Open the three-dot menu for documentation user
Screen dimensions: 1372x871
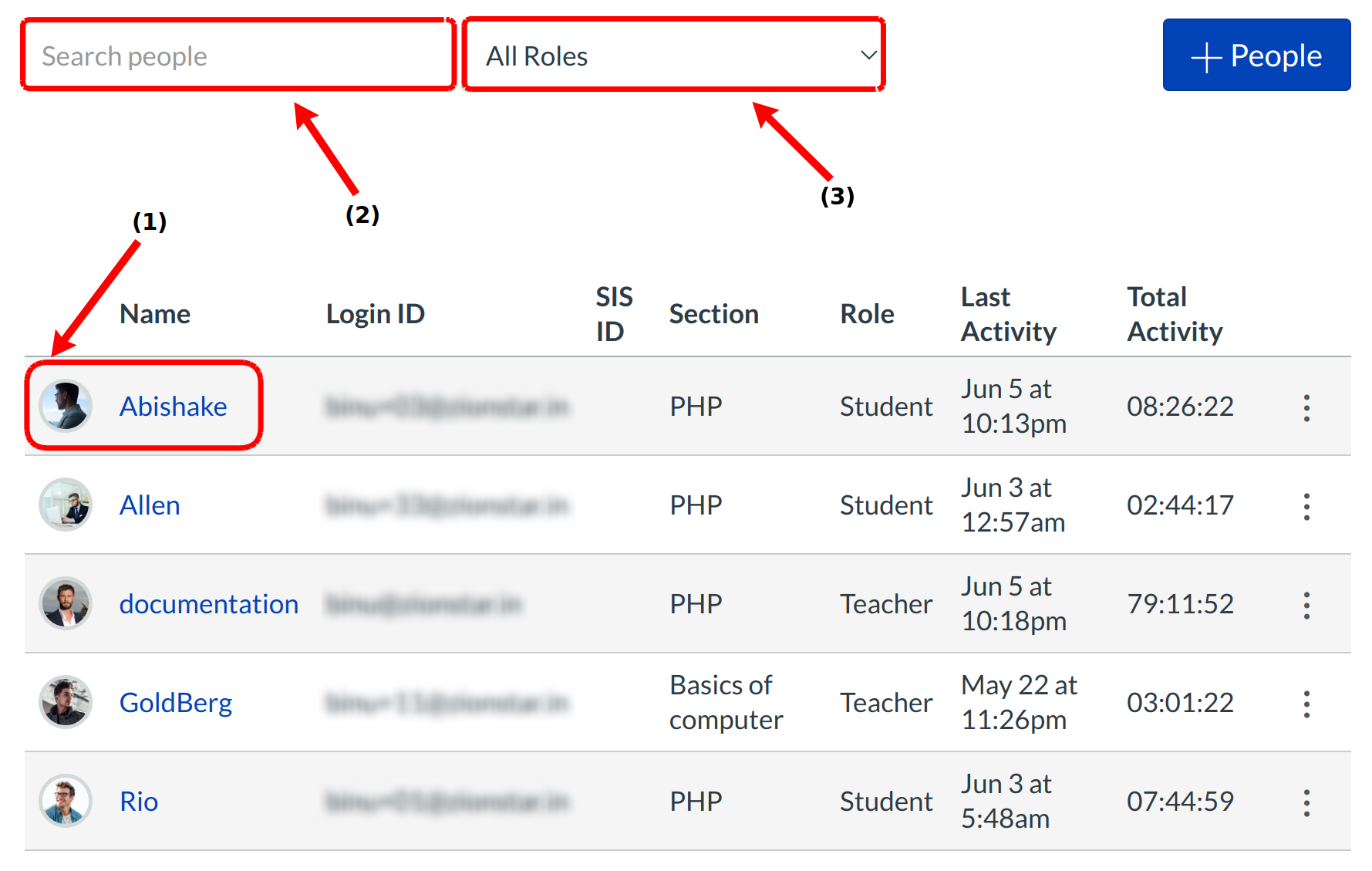(x=1306, y=605)
